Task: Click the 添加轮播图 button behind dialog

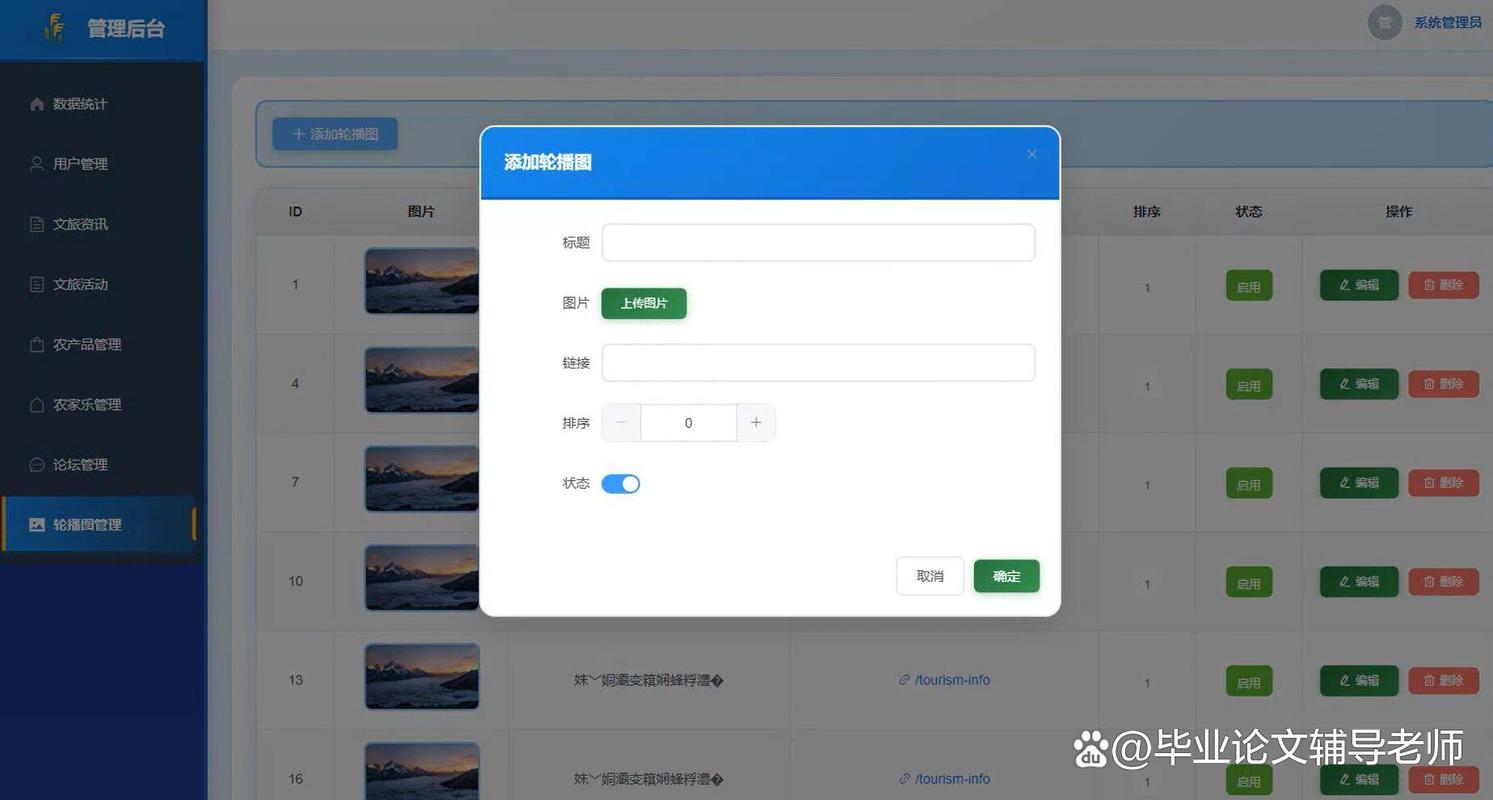Action: [335, 134]
